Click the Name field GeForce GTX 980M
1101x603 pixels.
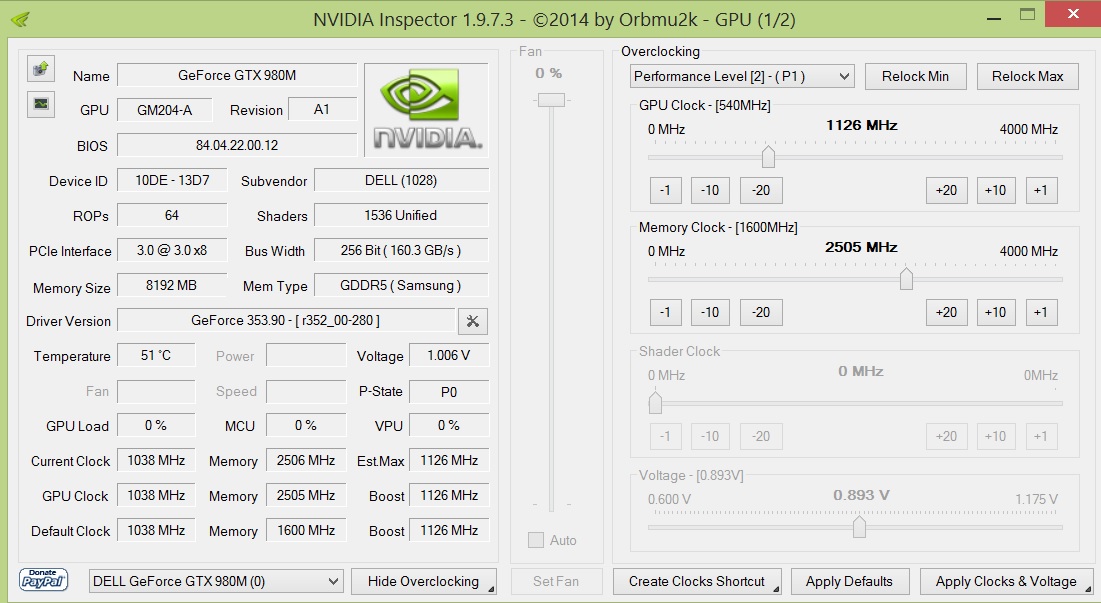coord(237,75)
